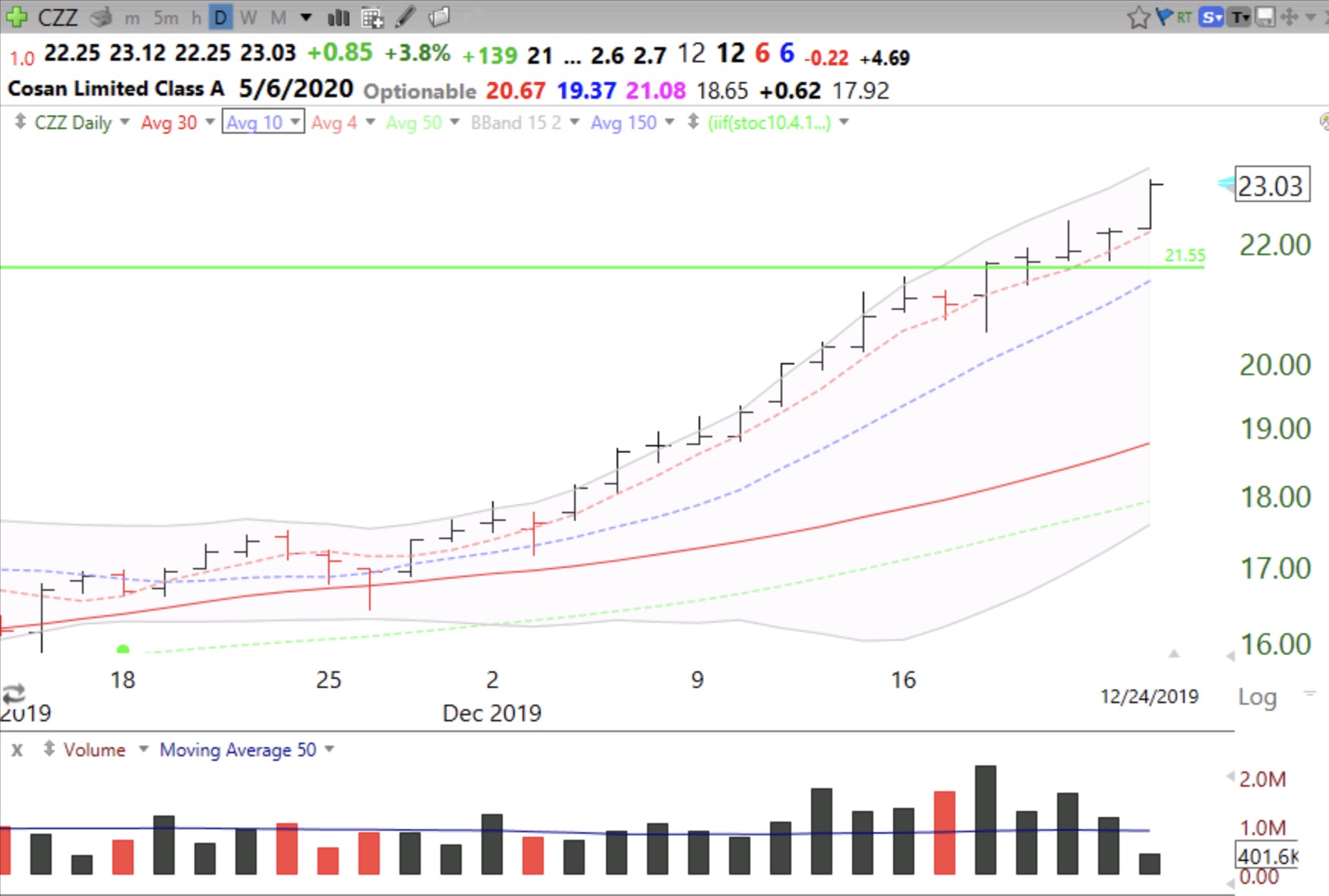Click the green plus add icon
This screenshot has width=1329, height=896.
pyautogui.click(x=15, y=16)
